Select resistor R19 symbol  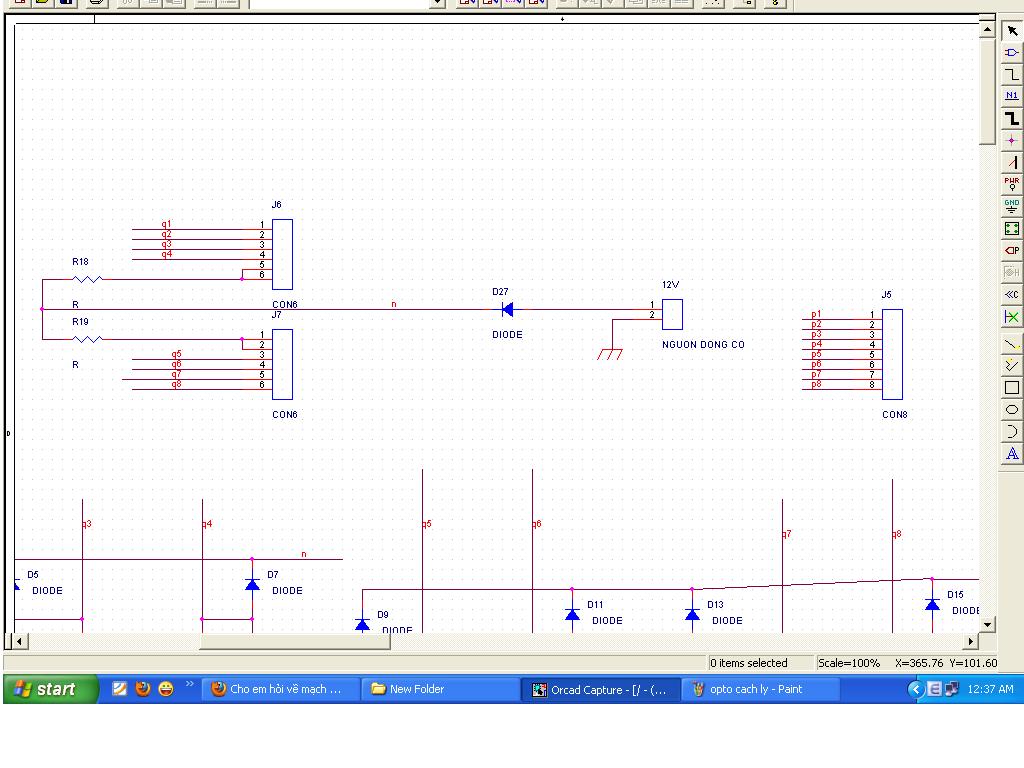(88, 339)
